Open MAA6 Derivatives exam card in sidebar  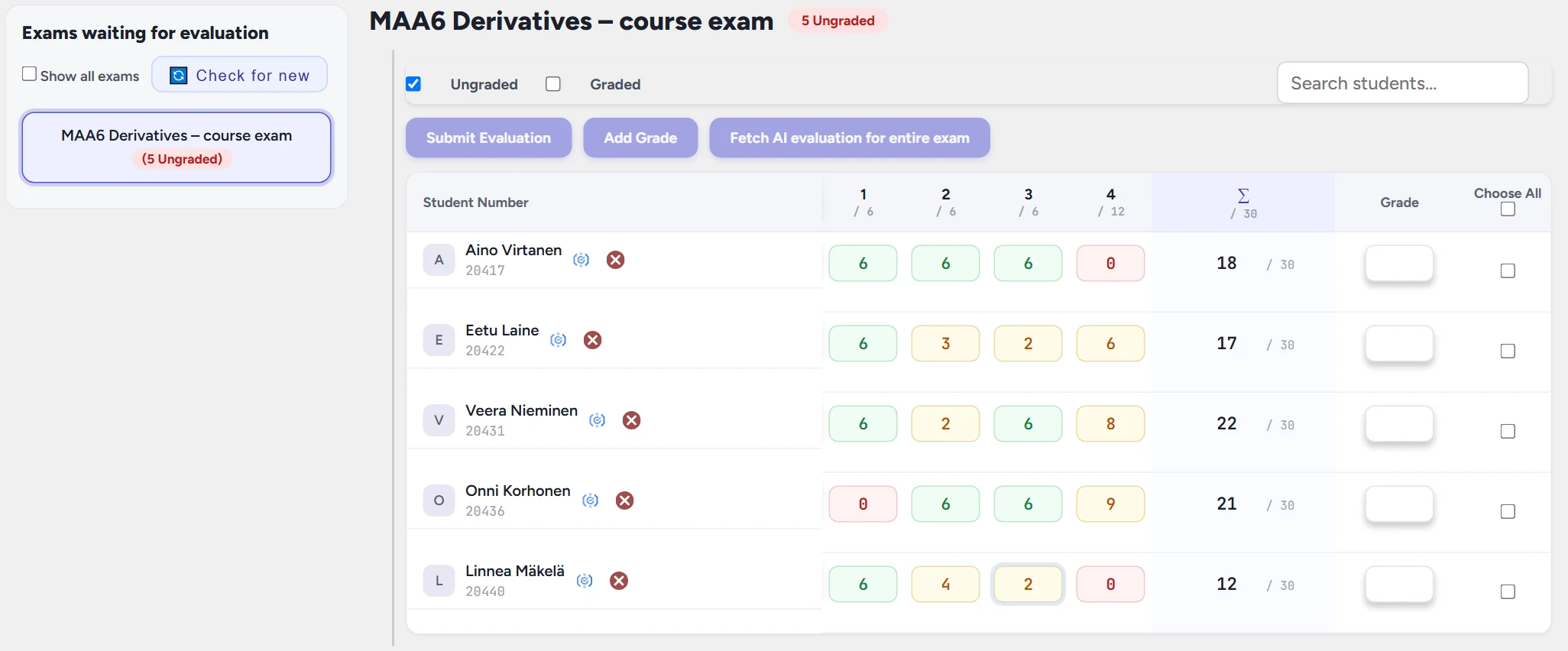[x=177, y=147]
